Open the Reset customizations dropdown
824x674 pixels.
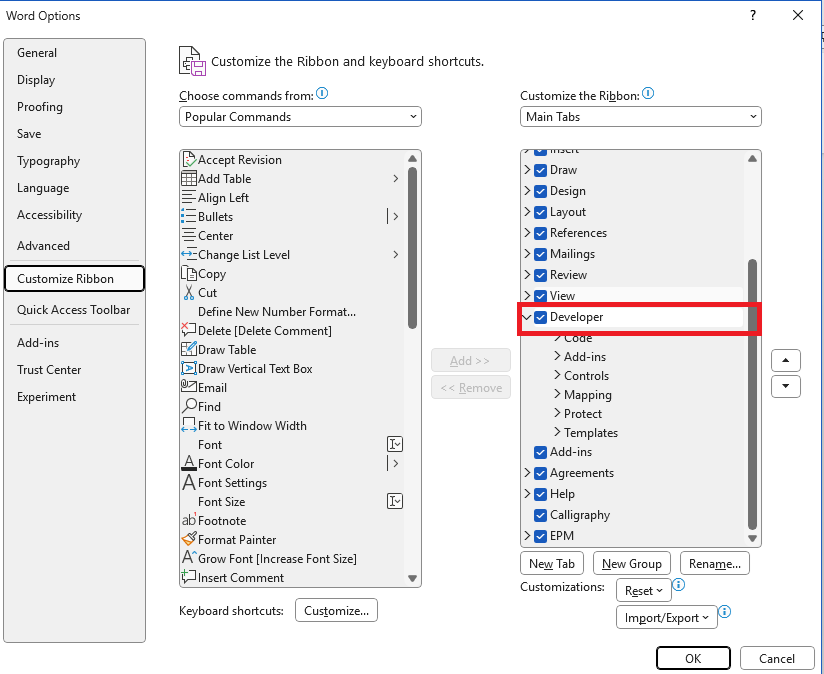[644, 590]
